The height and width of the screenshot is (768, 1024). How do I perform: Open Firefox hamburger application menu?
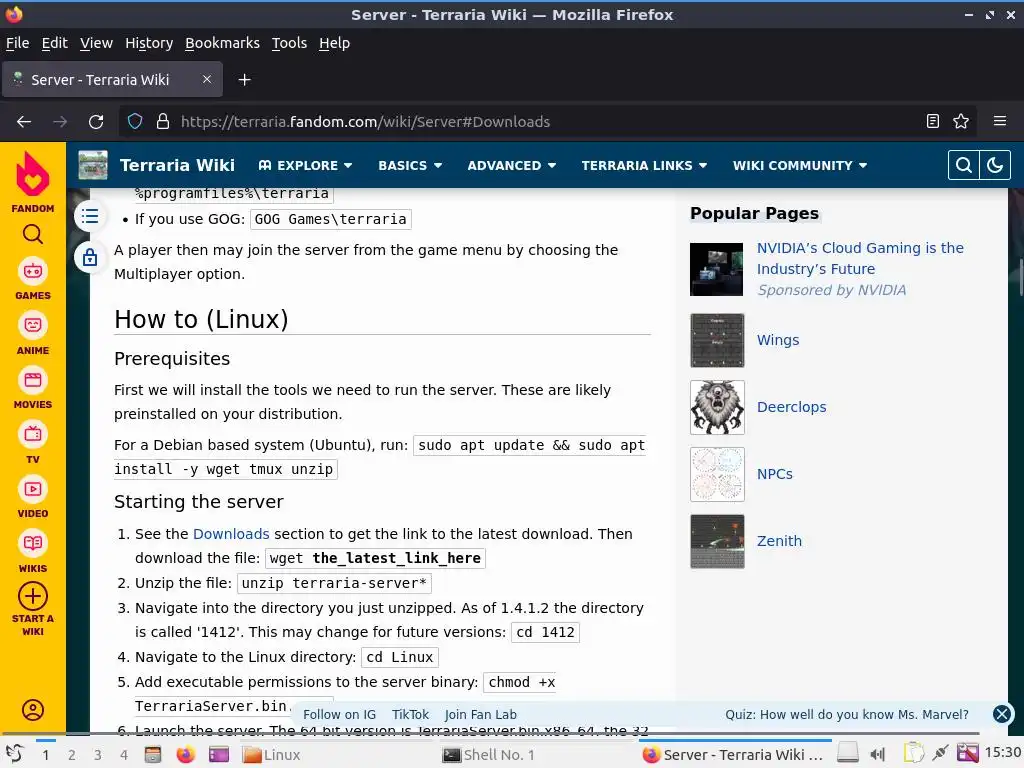(x=999, y=121)
